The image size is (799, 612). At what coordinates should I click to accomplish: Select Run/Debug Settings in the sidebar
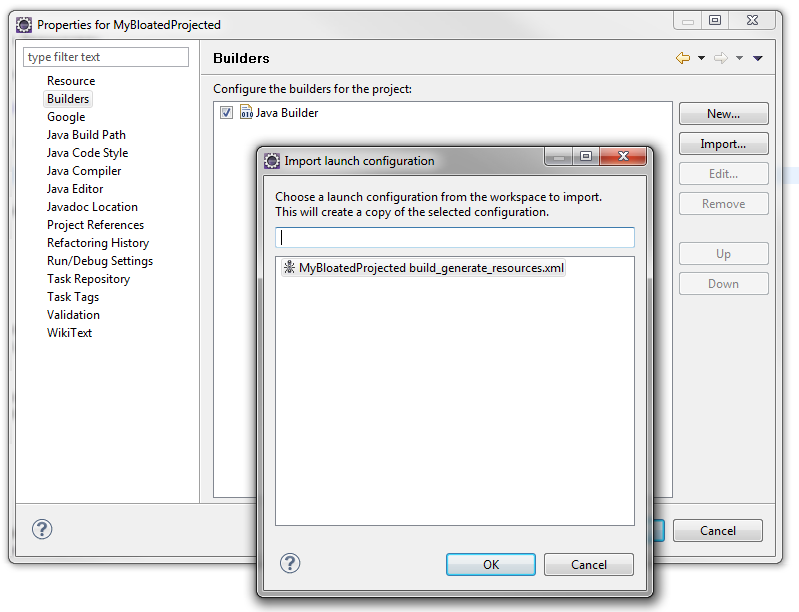tap(100, 261)
